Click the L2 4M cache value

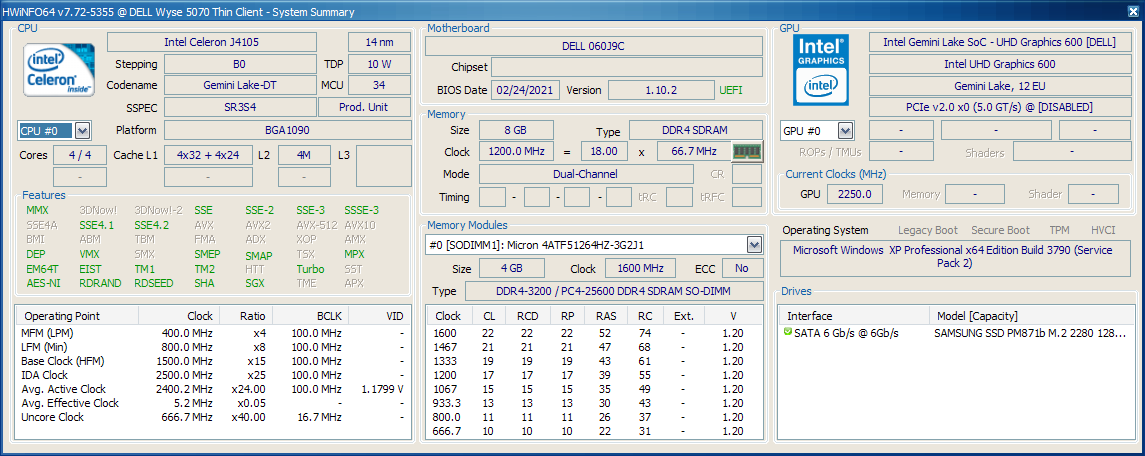click(304, 155)
